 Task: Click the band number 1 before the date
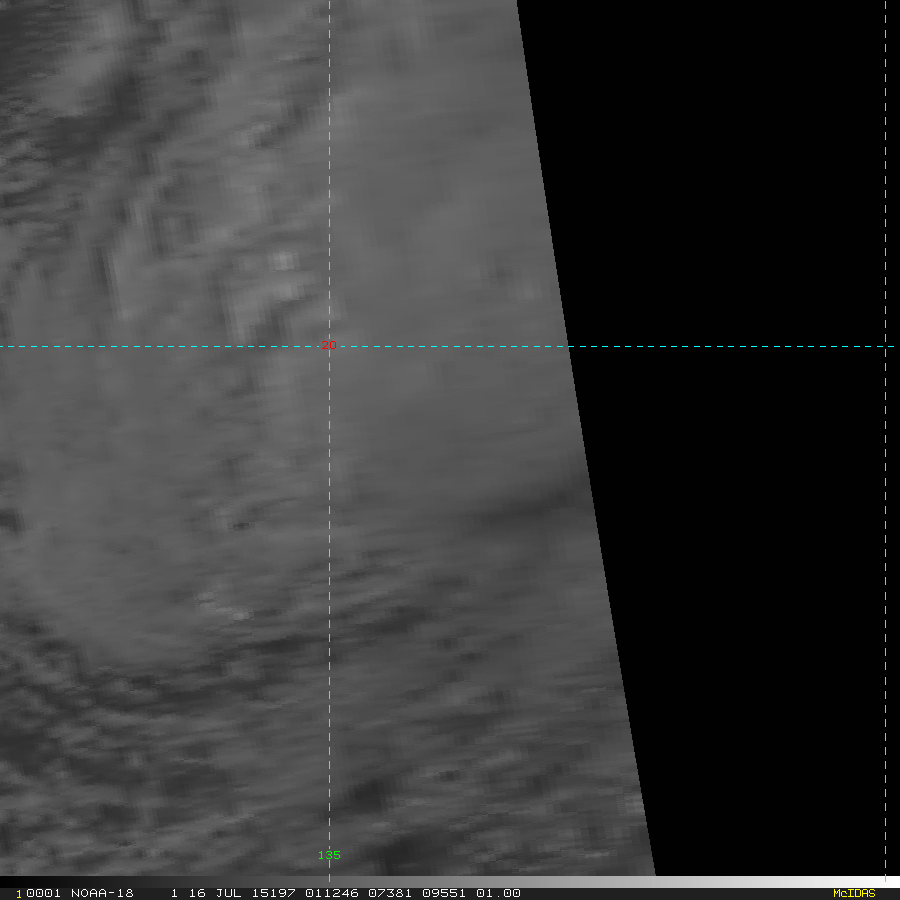[174, 893]
